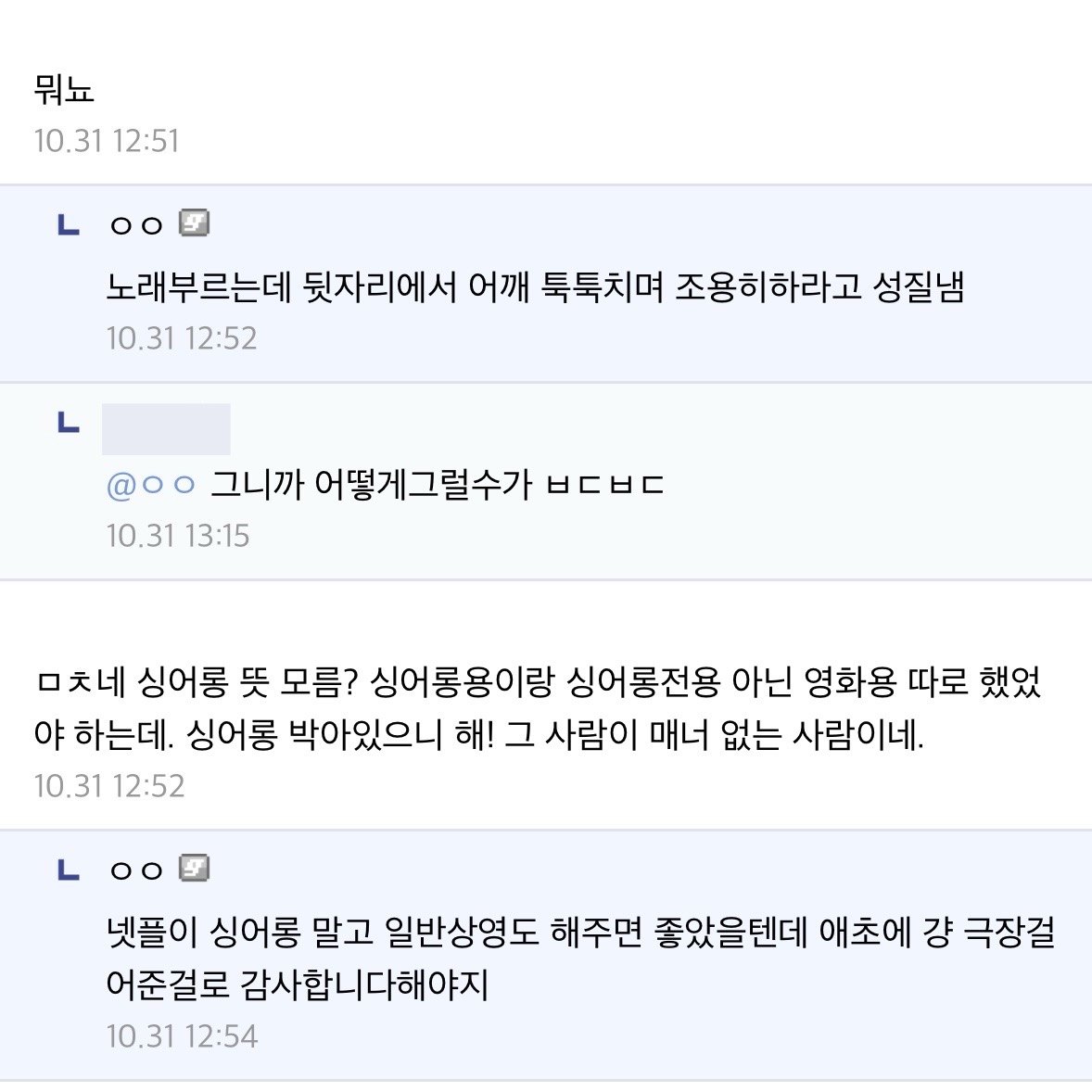Click the @ㅇㅇ mention link
The height and width of the screenshot is (1092, 1092).
[x=152, y=485]
